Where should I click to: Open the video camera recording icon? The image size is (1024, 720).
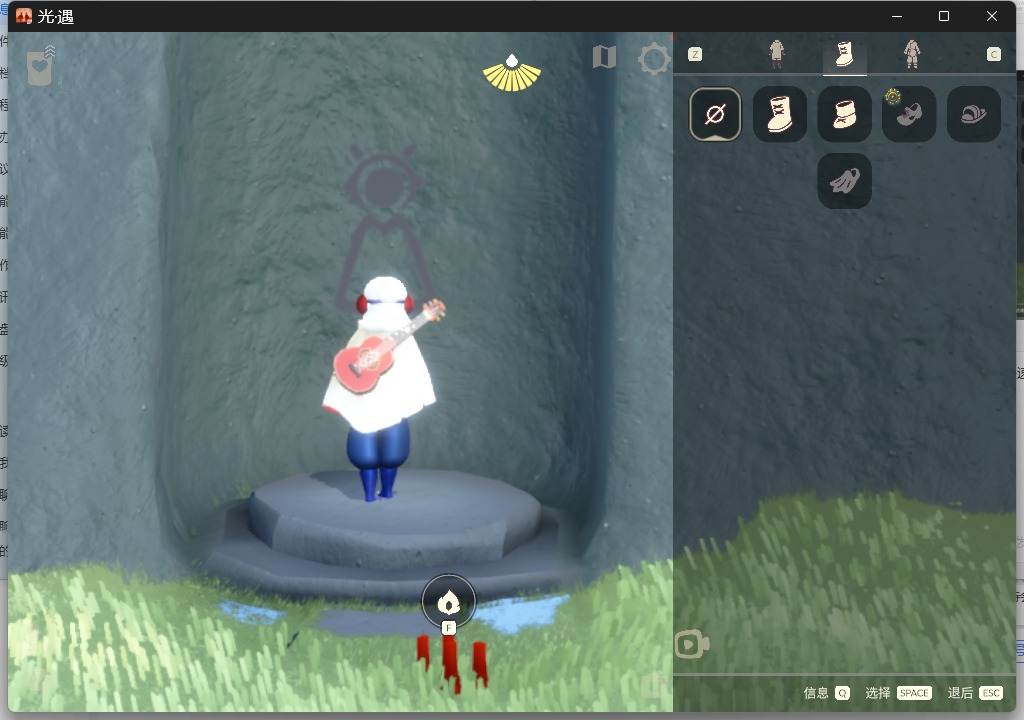click(692, 644)
